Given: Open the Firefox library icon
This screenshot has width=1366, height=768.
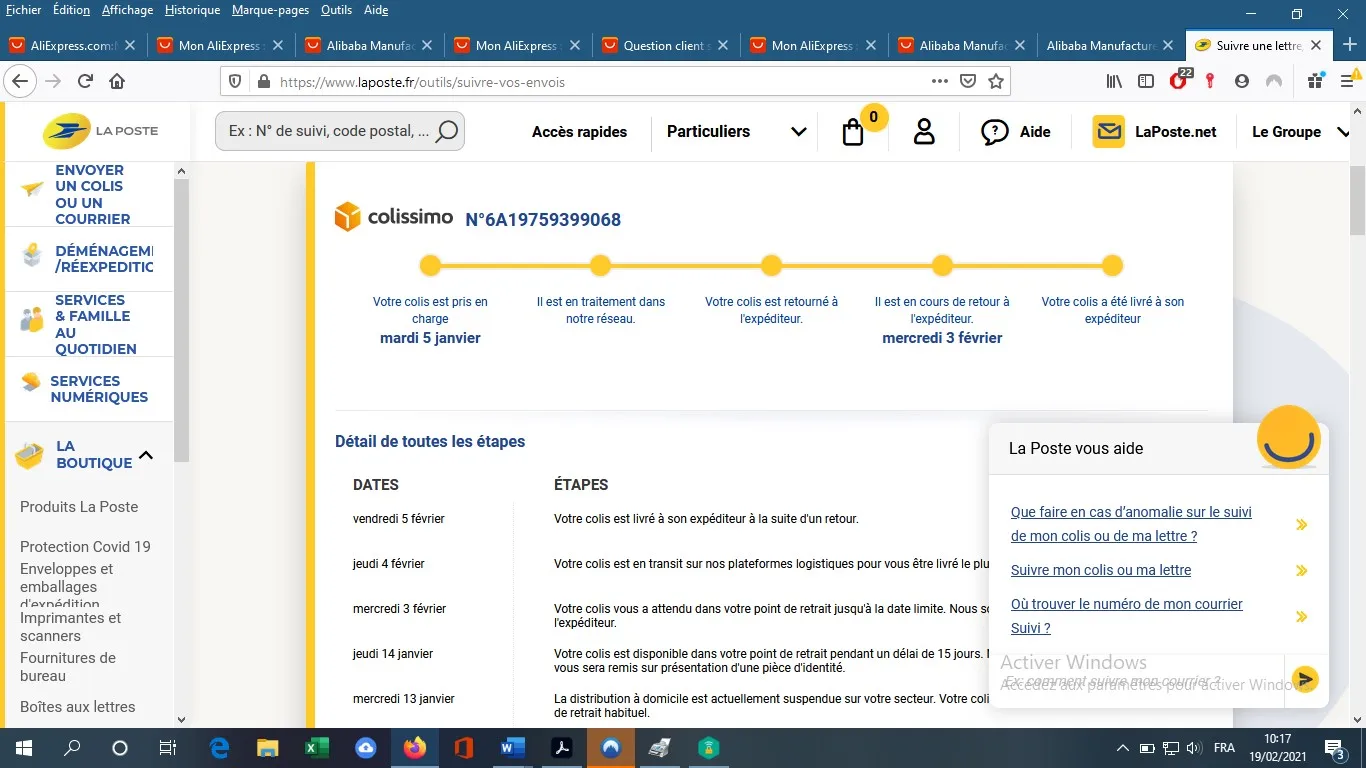Looking at the screenshot, I should pos(1114,81).
